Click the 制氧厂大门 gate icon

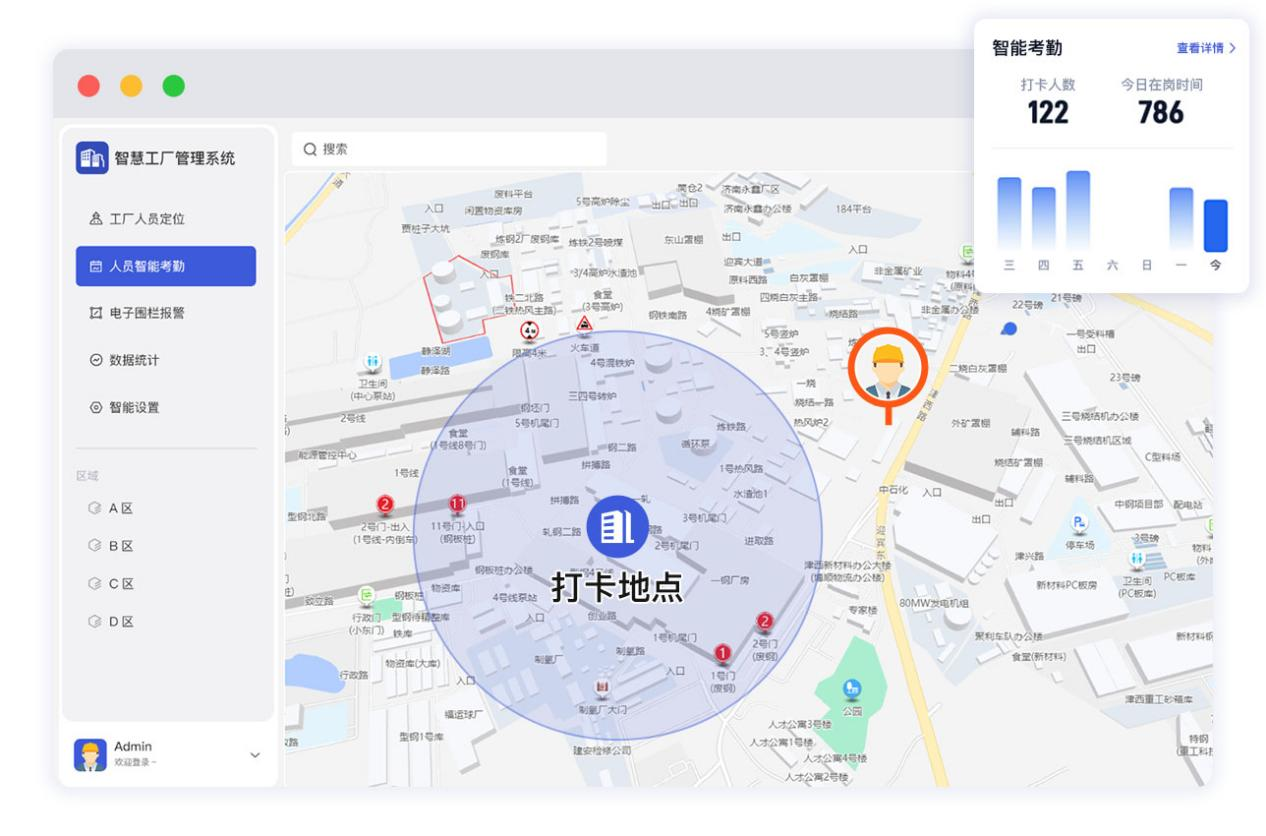point(602,687)
